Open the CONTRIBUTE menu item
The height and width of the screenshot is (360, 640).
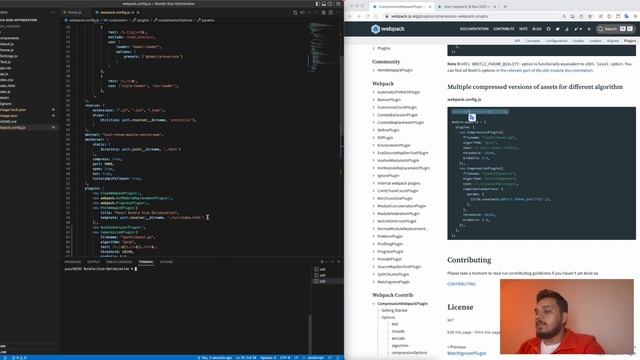(x=504, y=29)
